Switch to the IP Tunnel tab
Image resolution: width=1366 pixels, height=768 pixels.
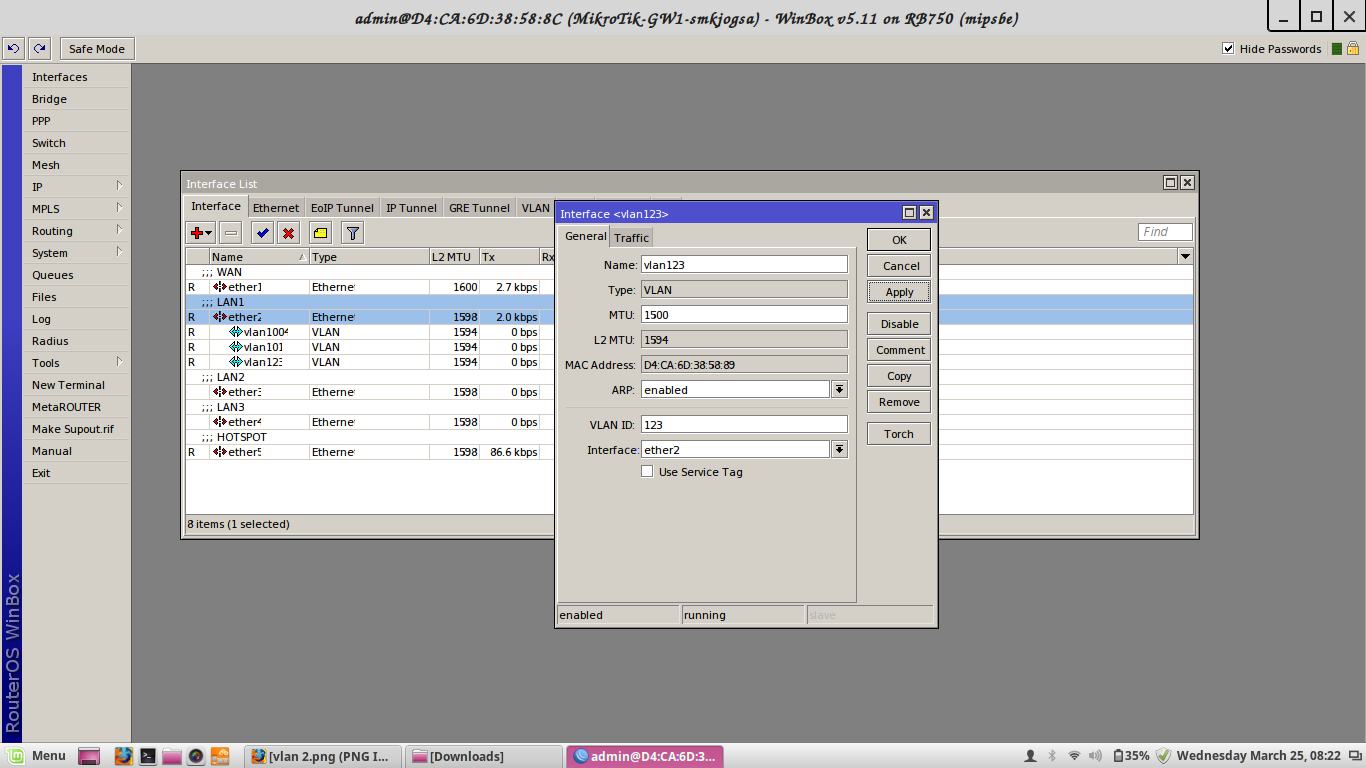click(411, 208)
